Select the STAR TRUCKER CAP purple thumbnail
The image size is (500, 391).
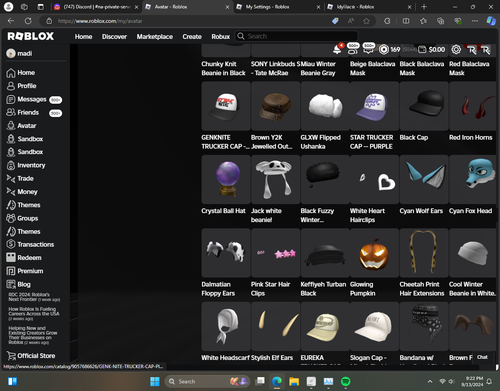click(374, 106)
